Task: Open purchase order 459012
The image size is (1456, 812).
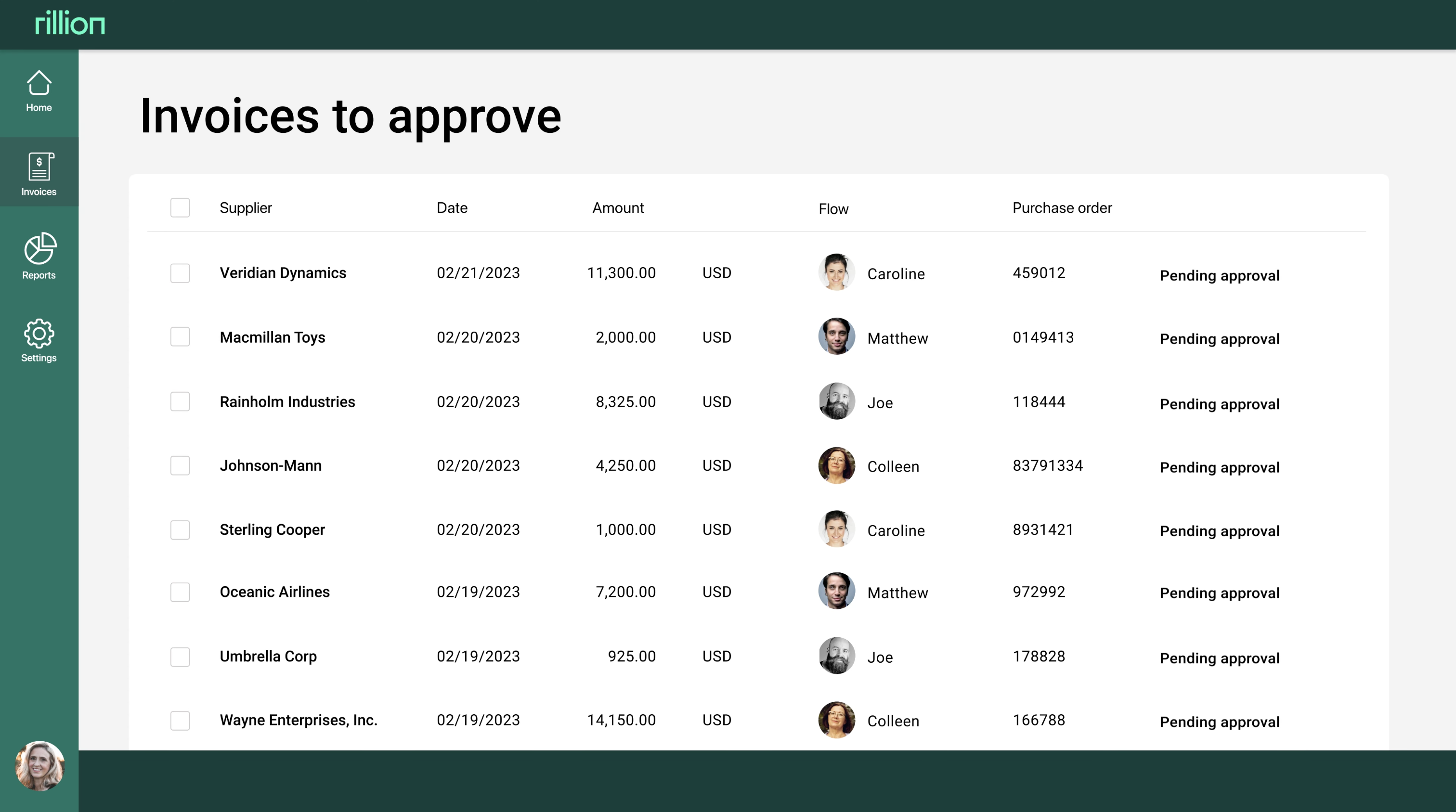Action: click(x=1038, y=272)
